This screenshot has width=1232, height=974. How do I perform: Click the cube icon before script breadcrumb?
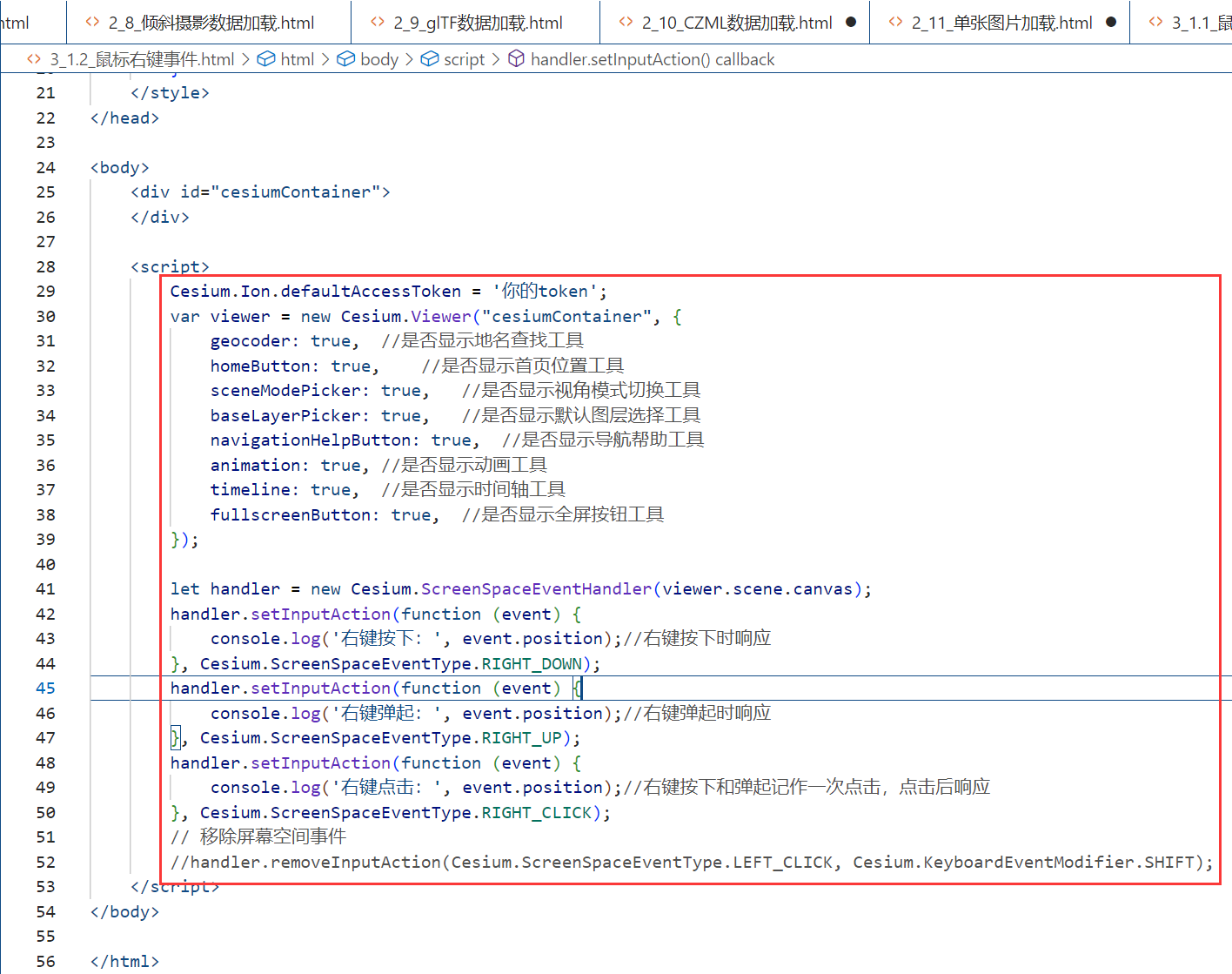click(x=429, y=59)
